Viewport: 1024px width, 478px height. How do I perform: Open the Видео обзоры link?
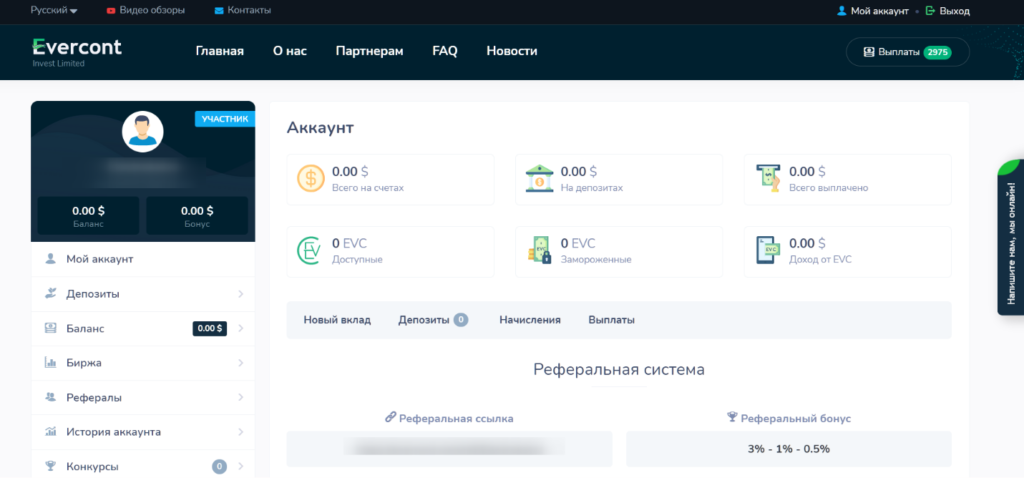click(152, 10)
